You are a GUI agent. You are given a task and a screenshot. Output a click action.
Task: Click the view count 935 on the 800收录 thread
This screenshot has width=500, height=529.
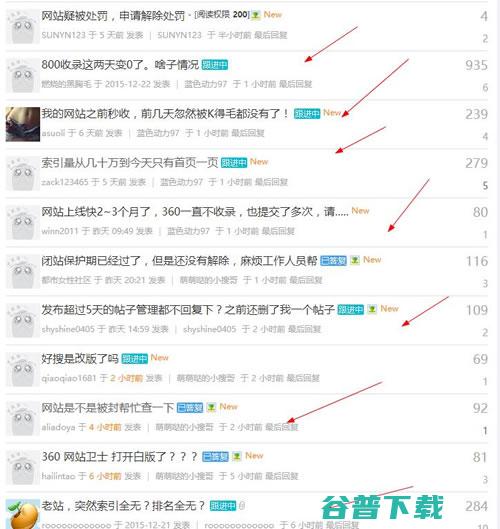(x=476, y=65)
